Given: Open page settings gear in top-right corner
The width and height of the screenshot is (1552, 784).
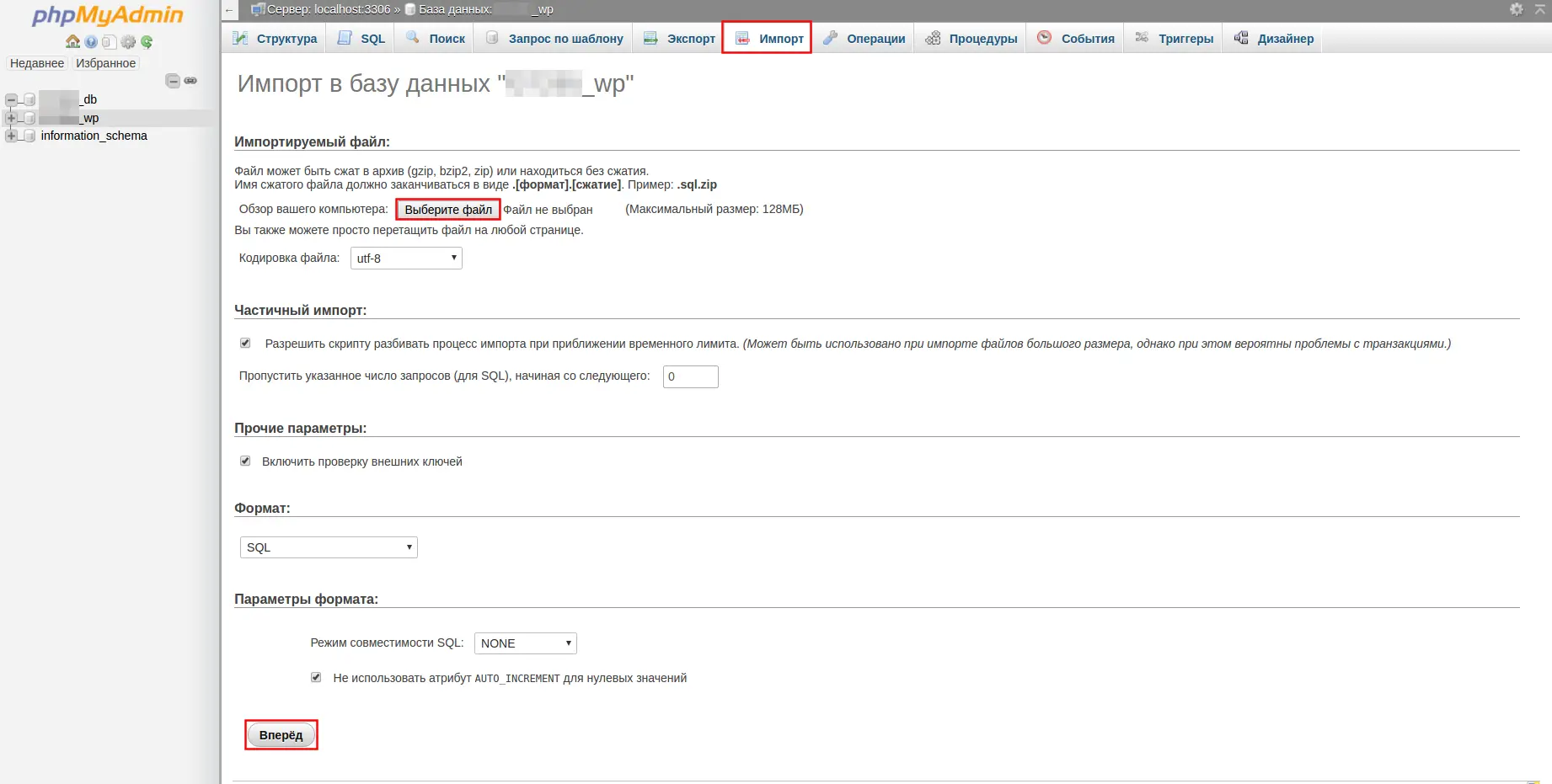Looking at the screenshot, I should 1516,9.
